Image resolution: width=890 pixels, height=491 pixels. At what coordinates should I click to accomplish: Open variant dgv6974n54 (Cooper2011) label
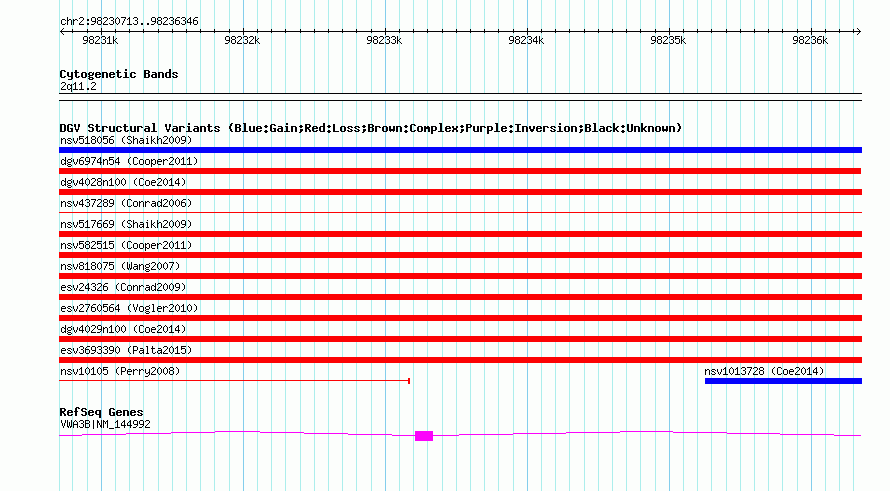point(129,161)
